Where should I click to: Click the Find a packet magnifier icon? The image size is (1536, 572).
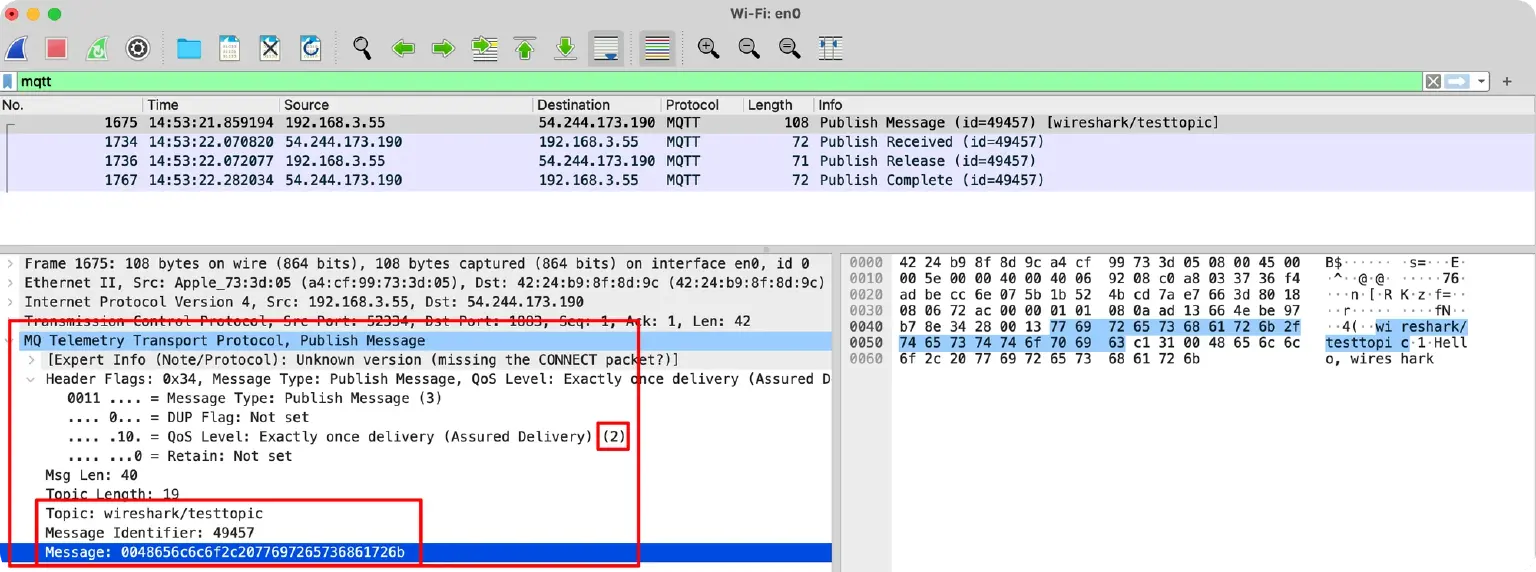(362, 48)
